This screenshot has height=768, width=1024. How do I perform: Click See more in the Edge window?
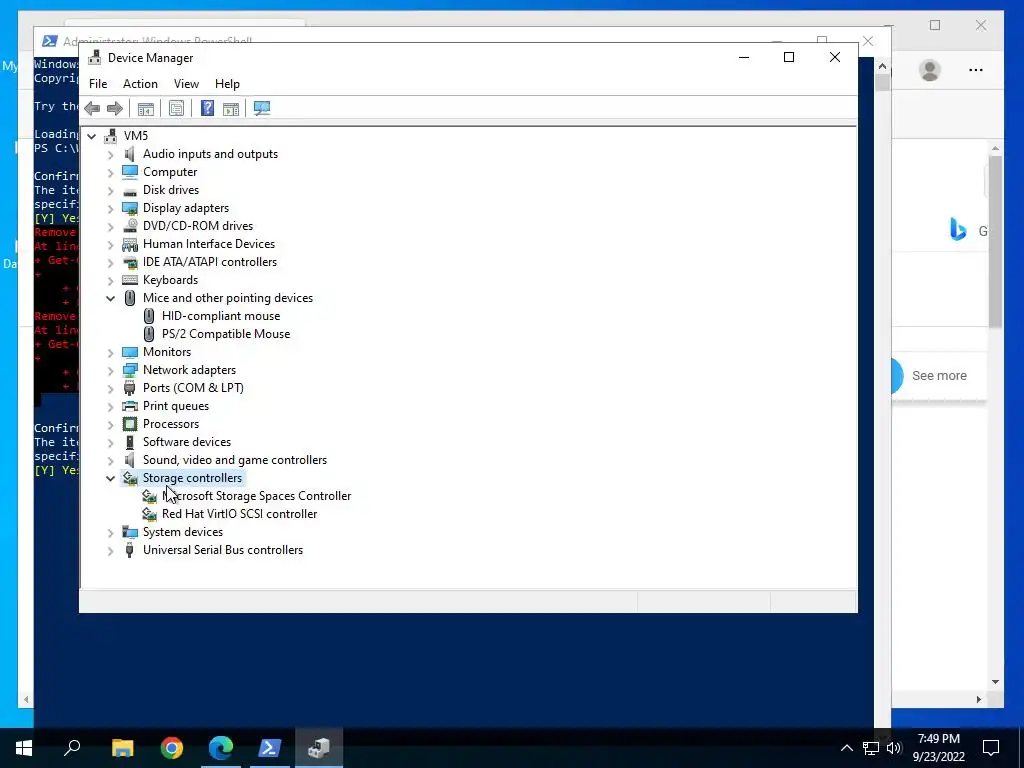point(939,376)
